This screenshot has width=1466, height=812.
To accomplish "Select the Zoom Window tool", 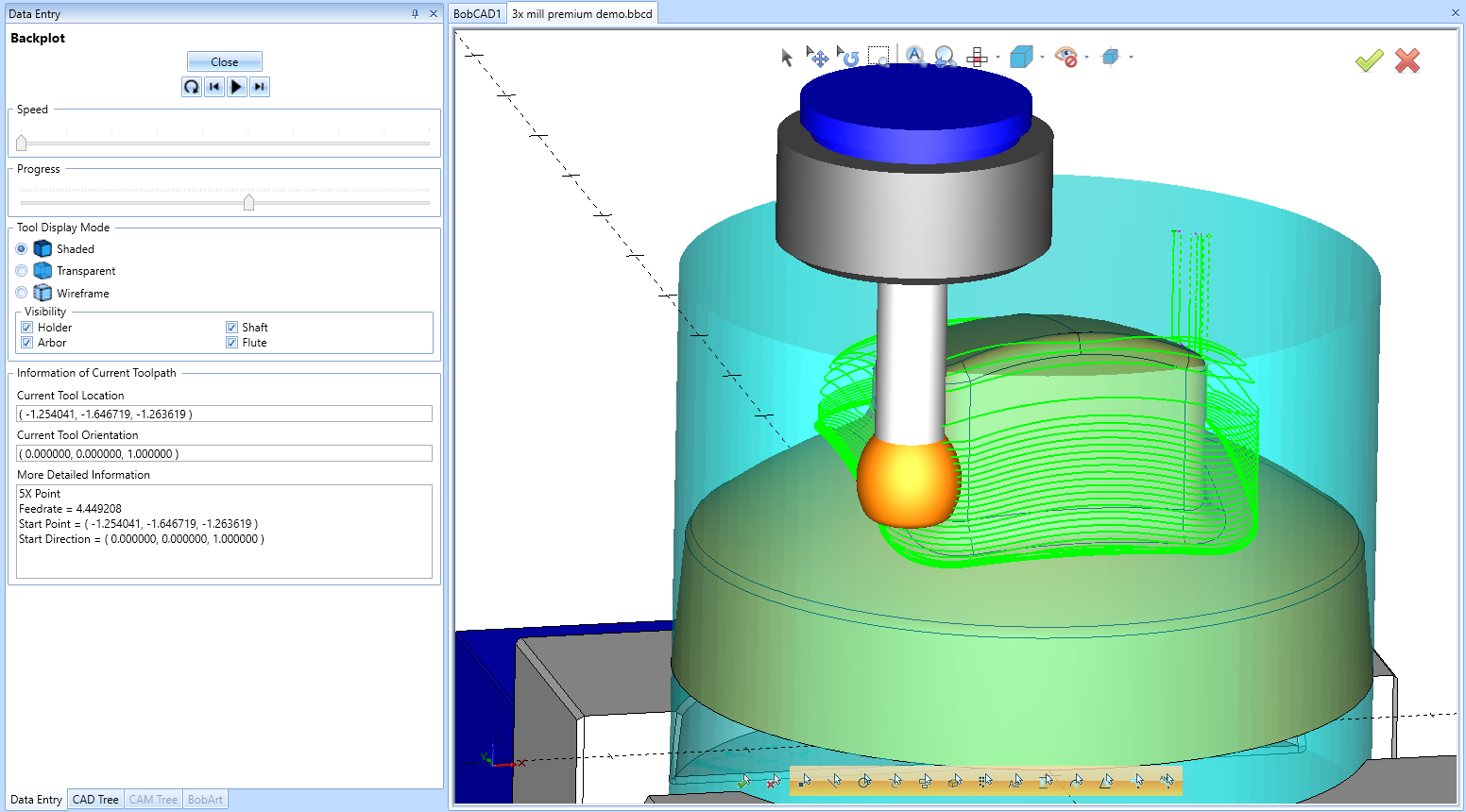I will click(x=879, y=57).
